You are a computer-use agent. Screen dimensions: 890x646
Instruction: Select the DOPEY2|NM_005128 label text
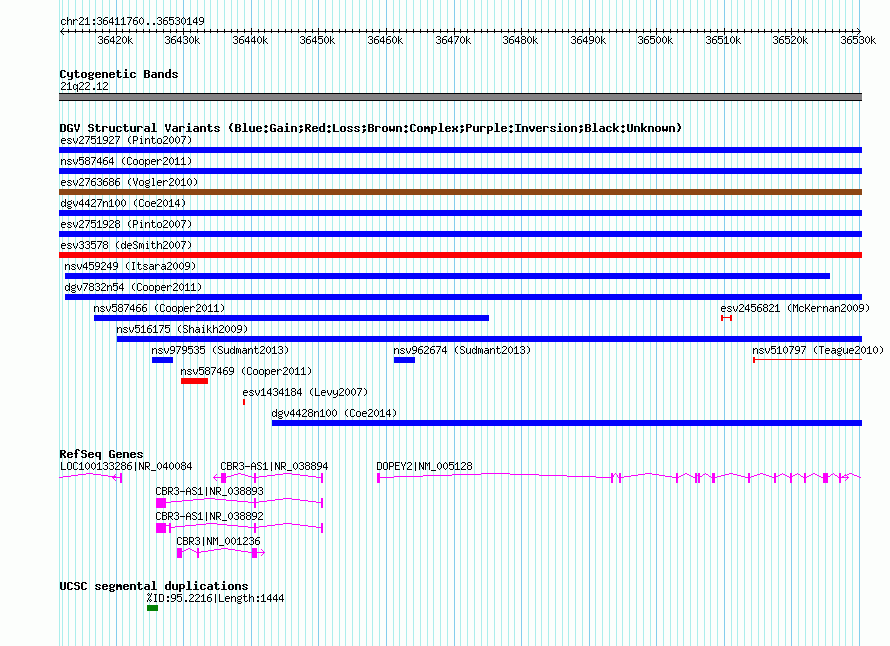(424, 466)
